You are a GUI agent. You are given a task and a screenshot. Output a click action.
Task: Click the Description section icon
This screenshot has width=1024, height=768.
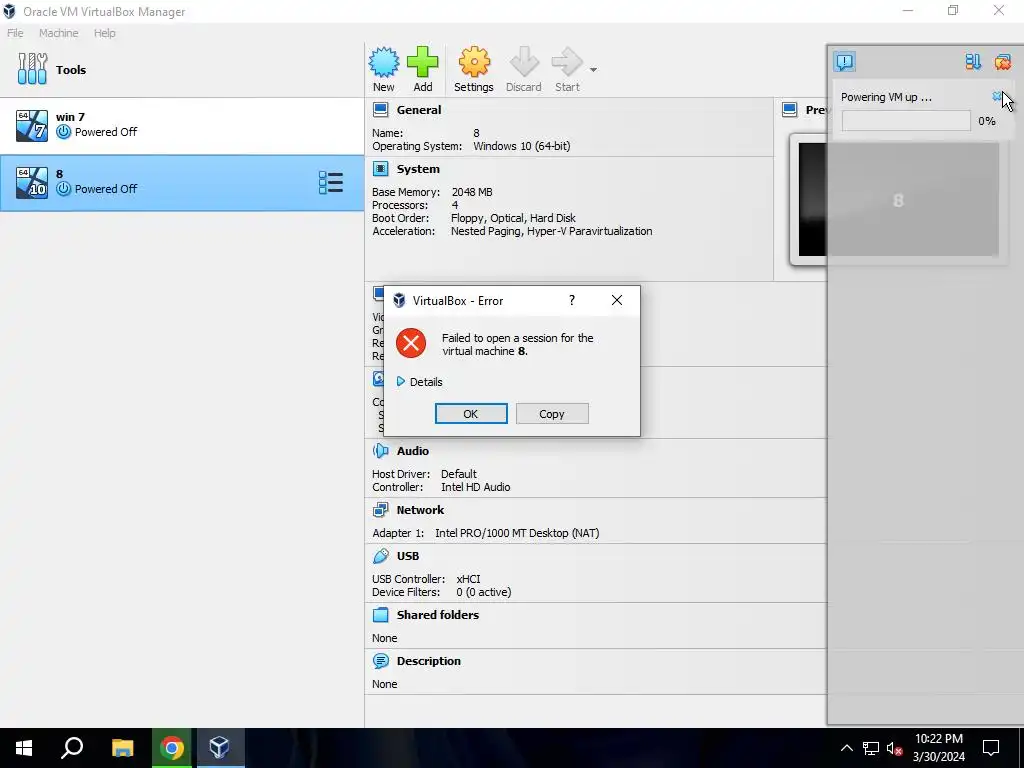381,661
